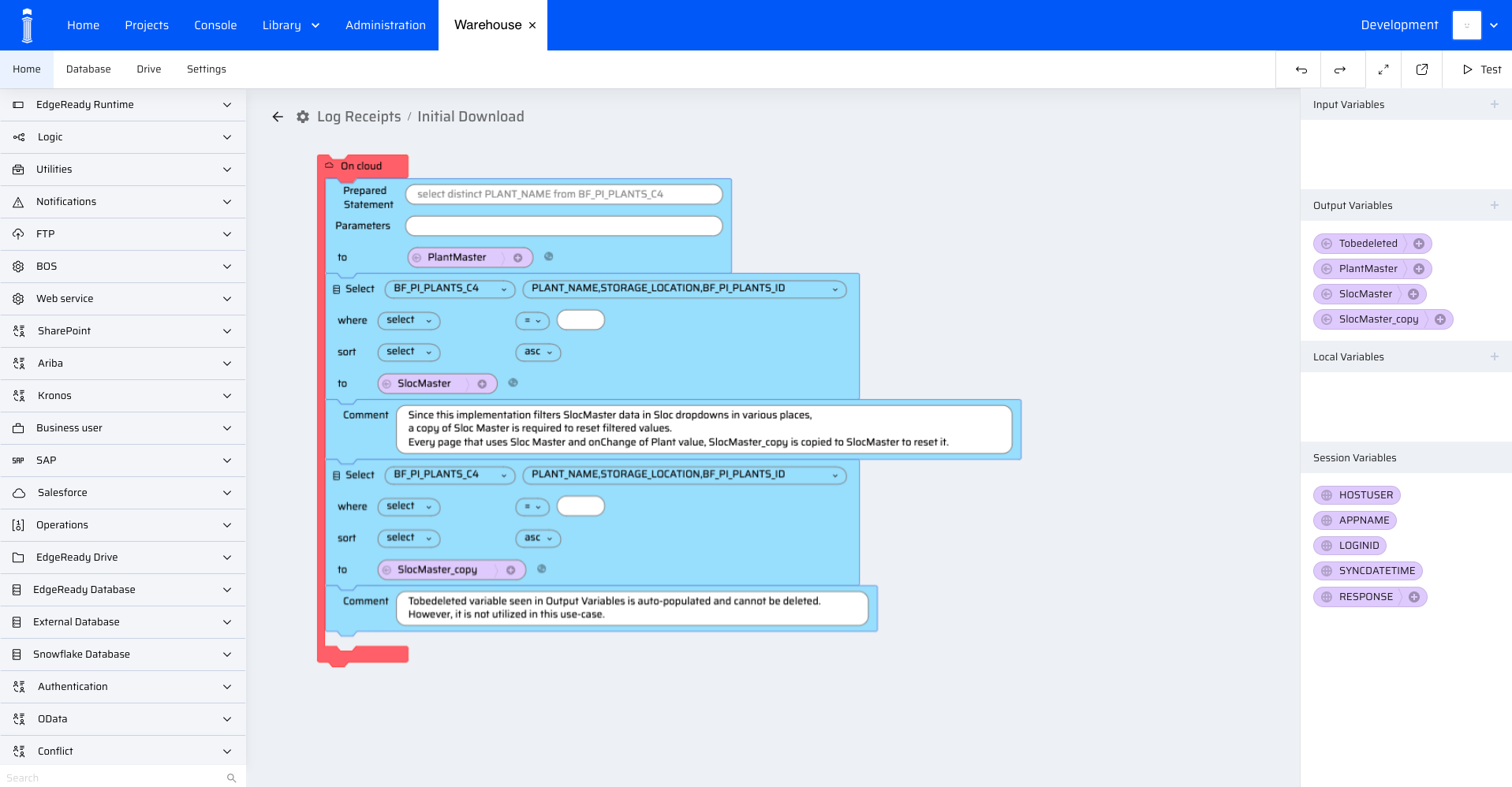The width and height of the screenshot is (1512, 787).
Task: Open first block sort order asc dropdown
Action: [538, 352]
